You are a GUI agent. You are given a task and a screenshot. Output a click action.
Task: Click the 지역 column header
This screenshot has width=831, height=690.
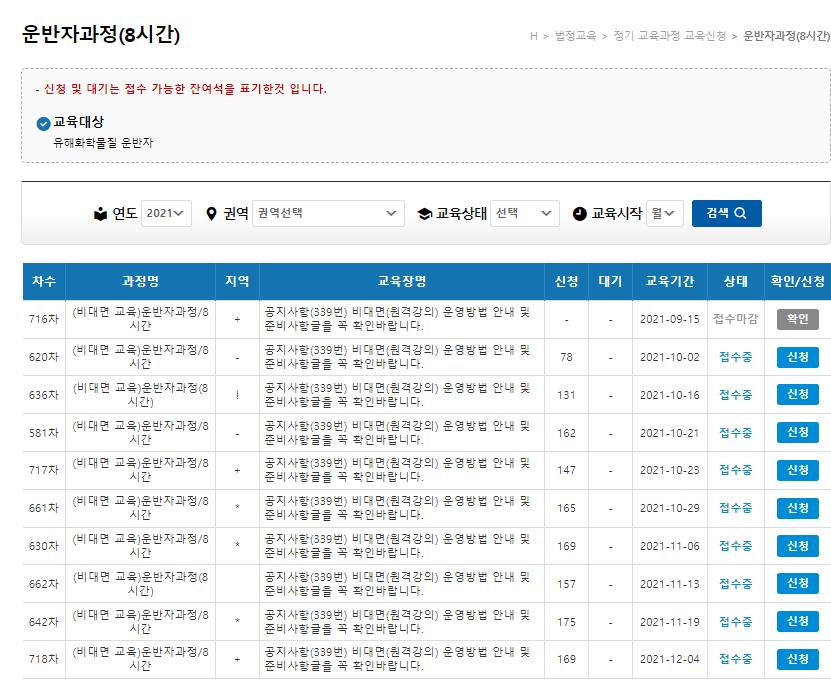point(237,281)
